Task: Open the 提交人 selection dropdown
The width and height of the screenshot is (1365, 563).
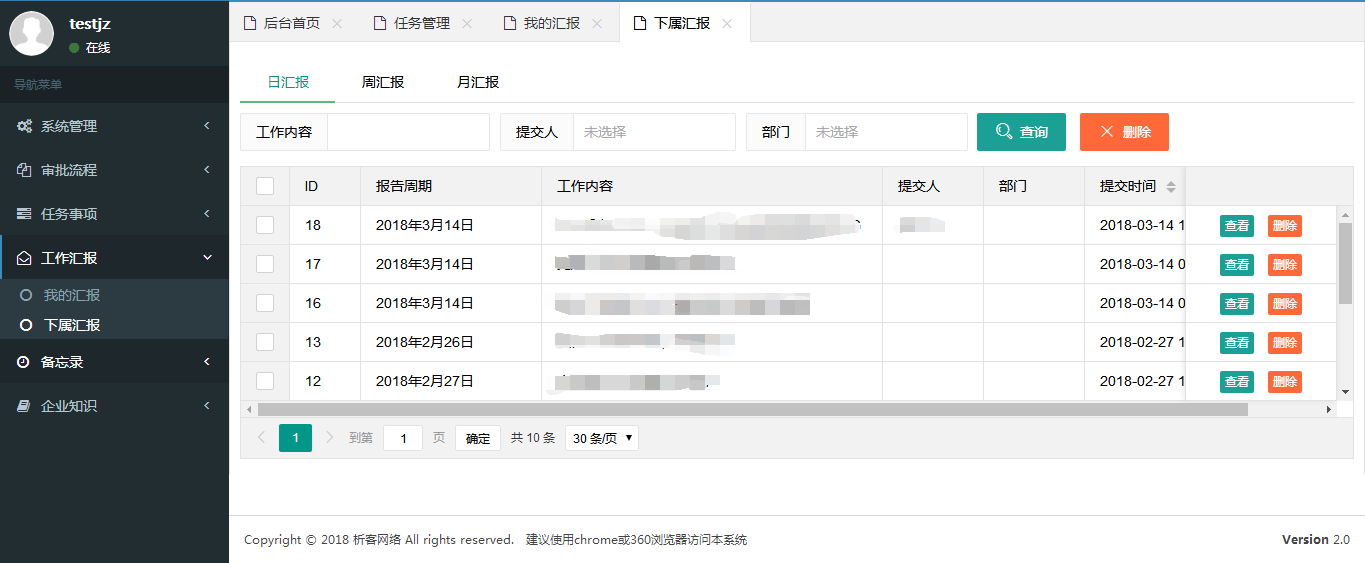Action: 653,132
